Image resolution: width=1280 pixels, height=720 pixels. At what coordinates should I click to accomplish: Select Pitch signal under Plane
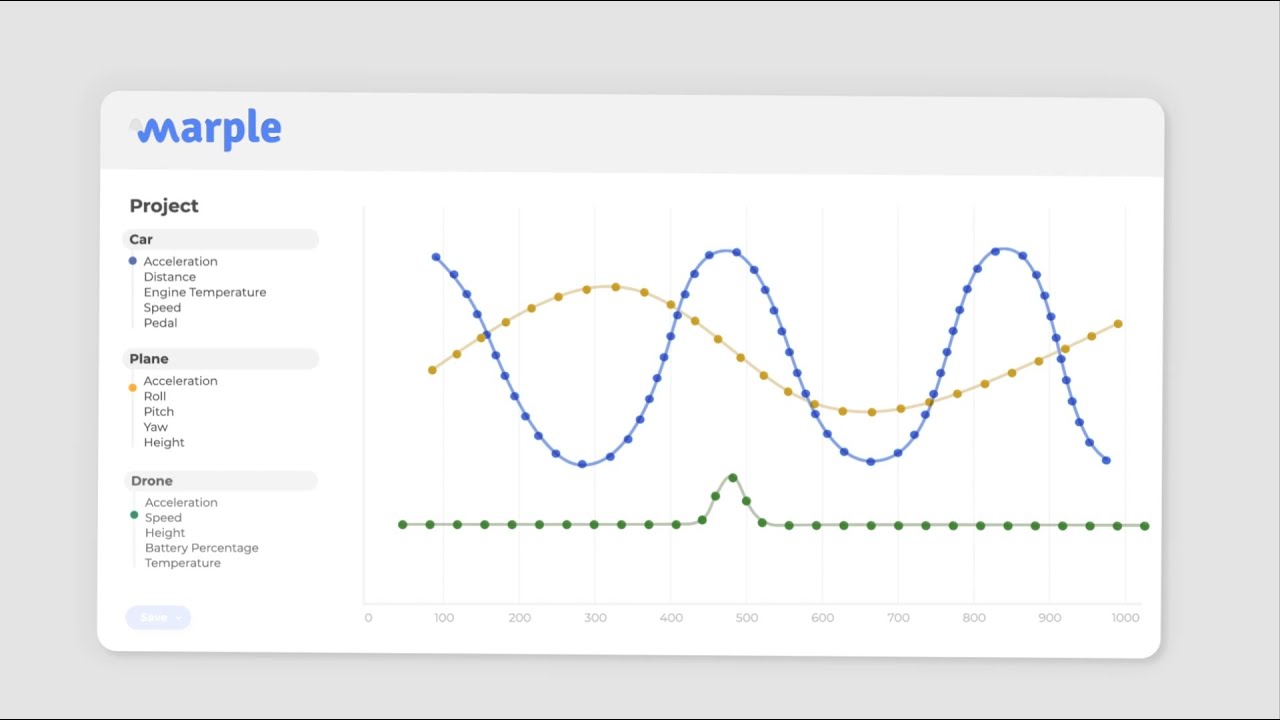click(158, 411)
